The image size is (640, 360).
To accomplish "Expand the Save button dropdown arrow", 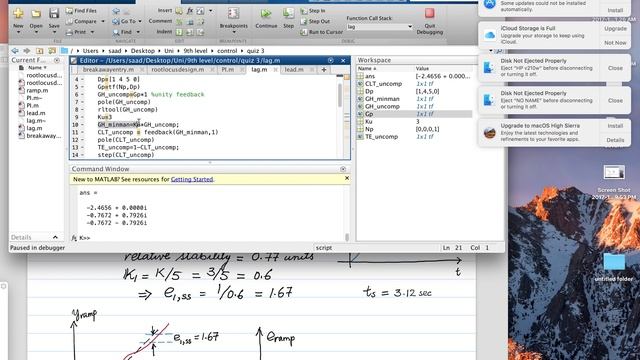I will point(54,32).
